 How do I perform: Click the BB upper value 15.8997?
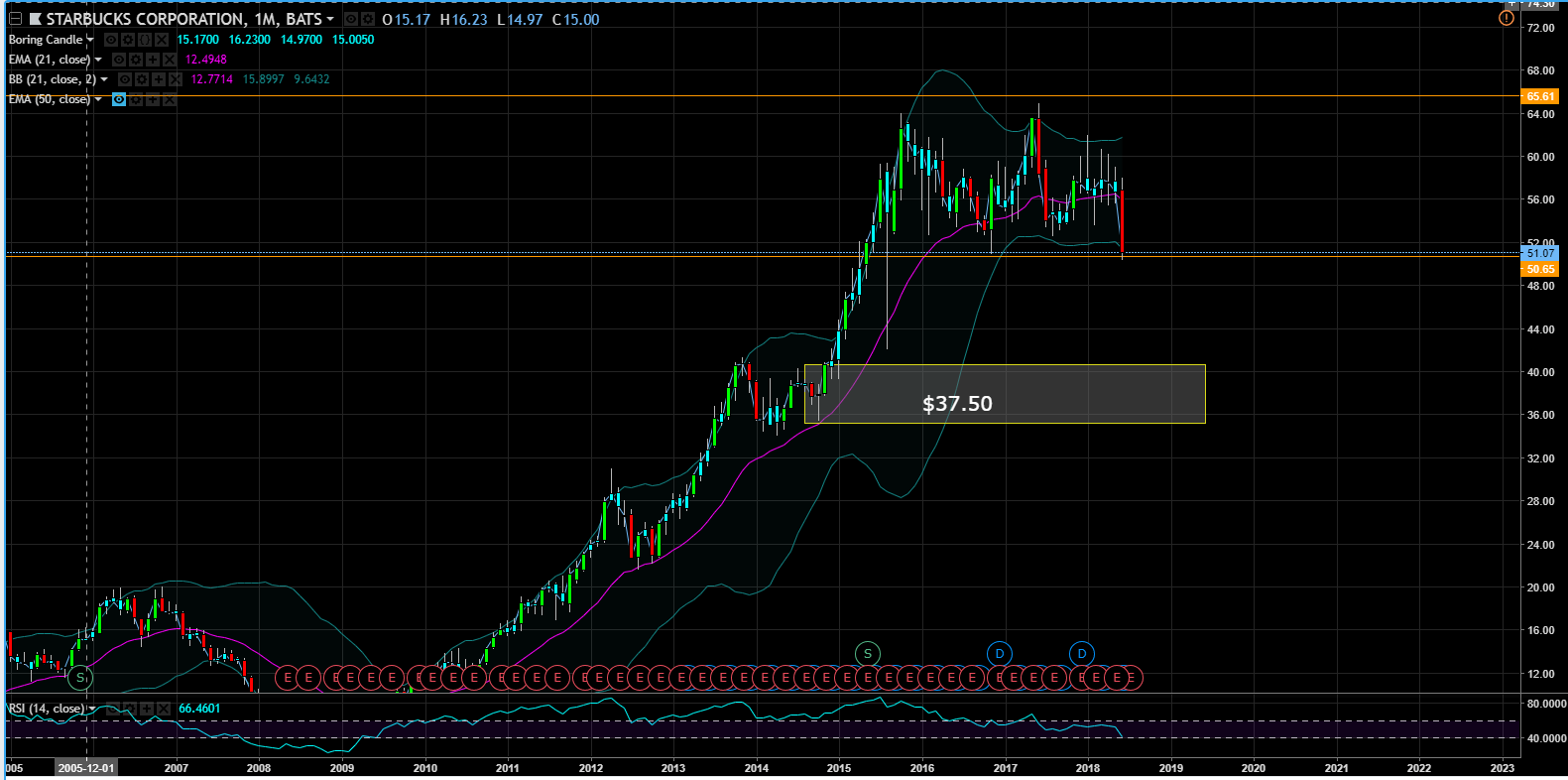pos(264,79)
